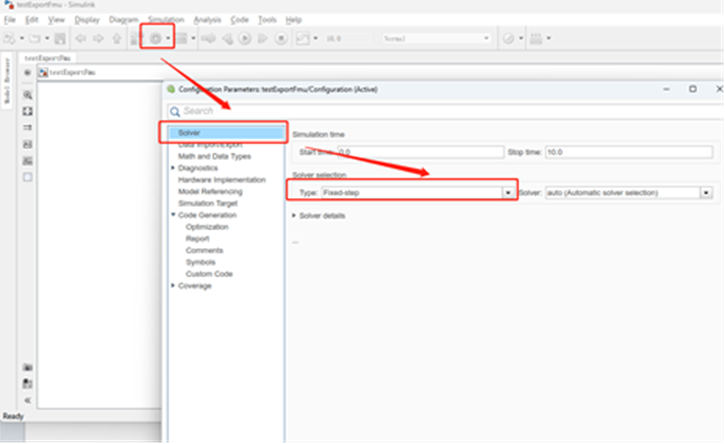725x444 pixels.
Task: Select Hardware Implementation pane
Action: [x=222, y=180]
